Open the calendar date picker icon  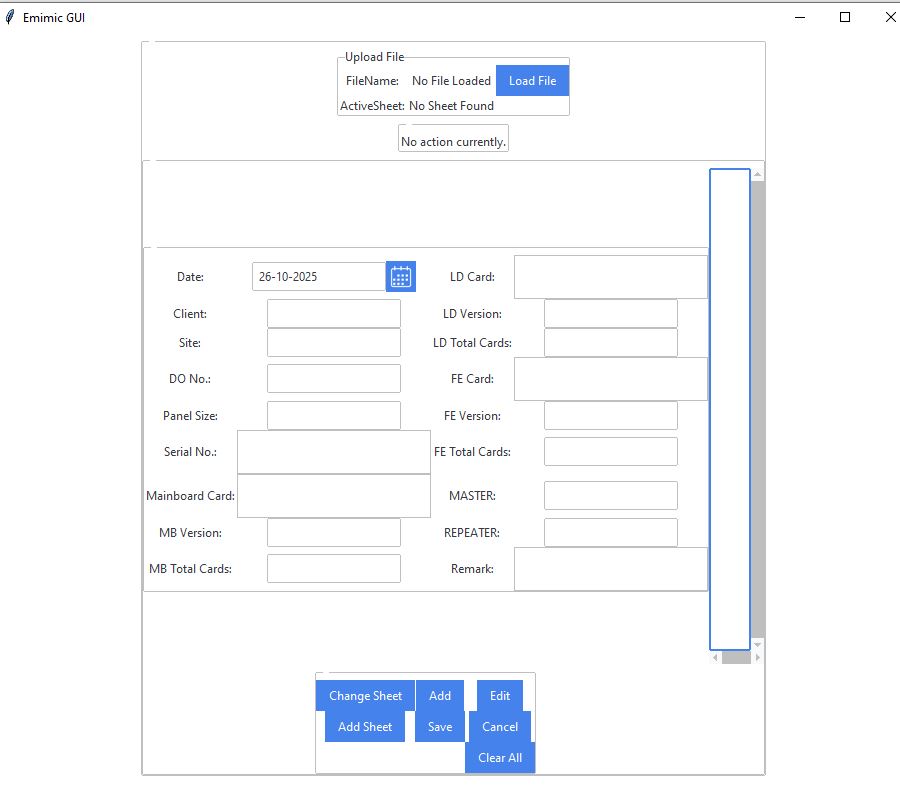401,277
